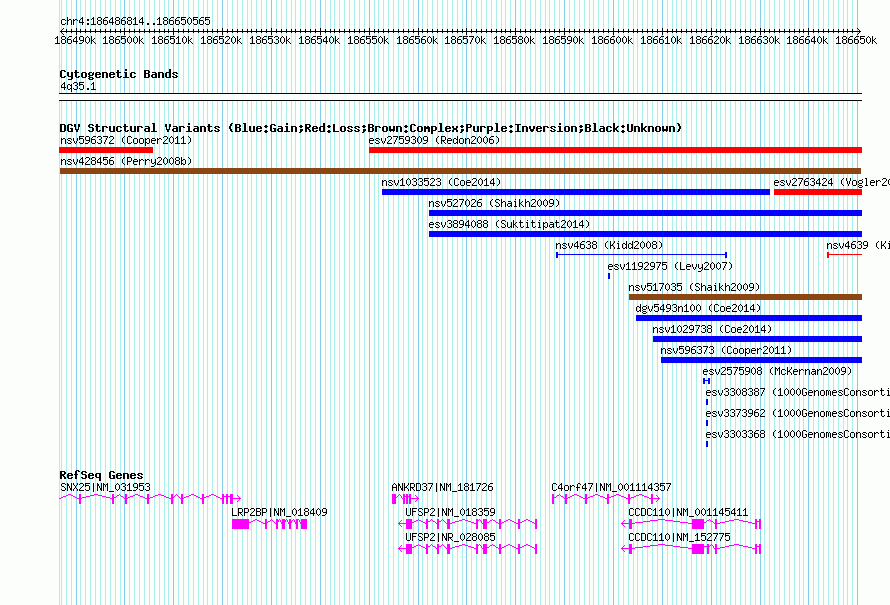
Task: Click the UFSP2 NR_028085 gene glyph
Action: click(468, 549)
